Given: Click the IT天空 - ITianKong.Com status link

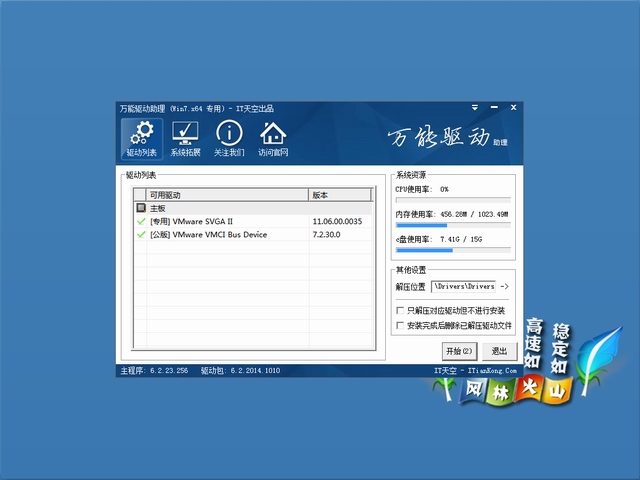Looking at the screenshot, I should point(476,371).
